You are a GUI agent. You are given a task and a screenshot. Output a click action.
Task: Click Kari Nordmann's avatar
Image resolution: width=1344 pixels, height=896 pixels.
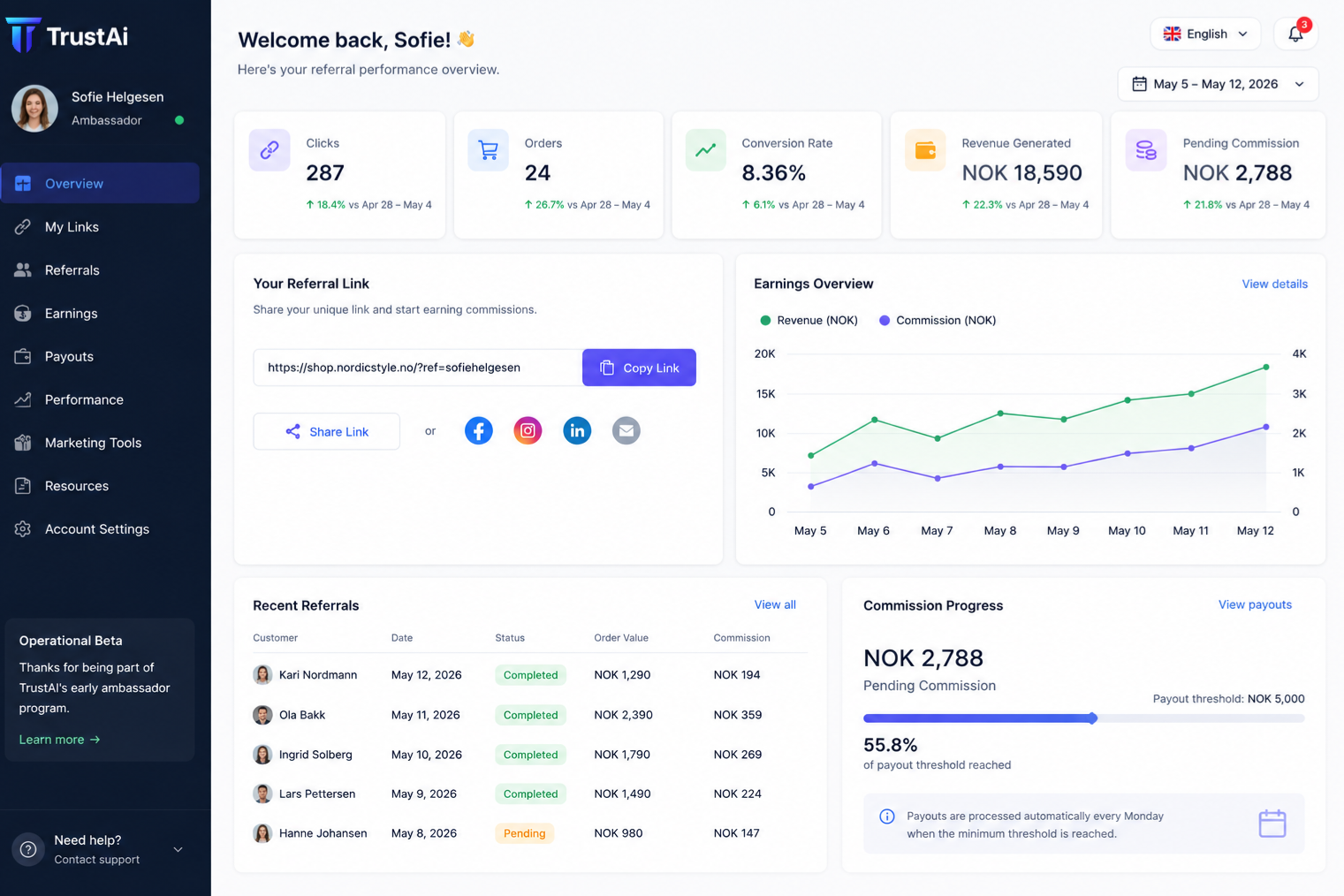[262, 675]
